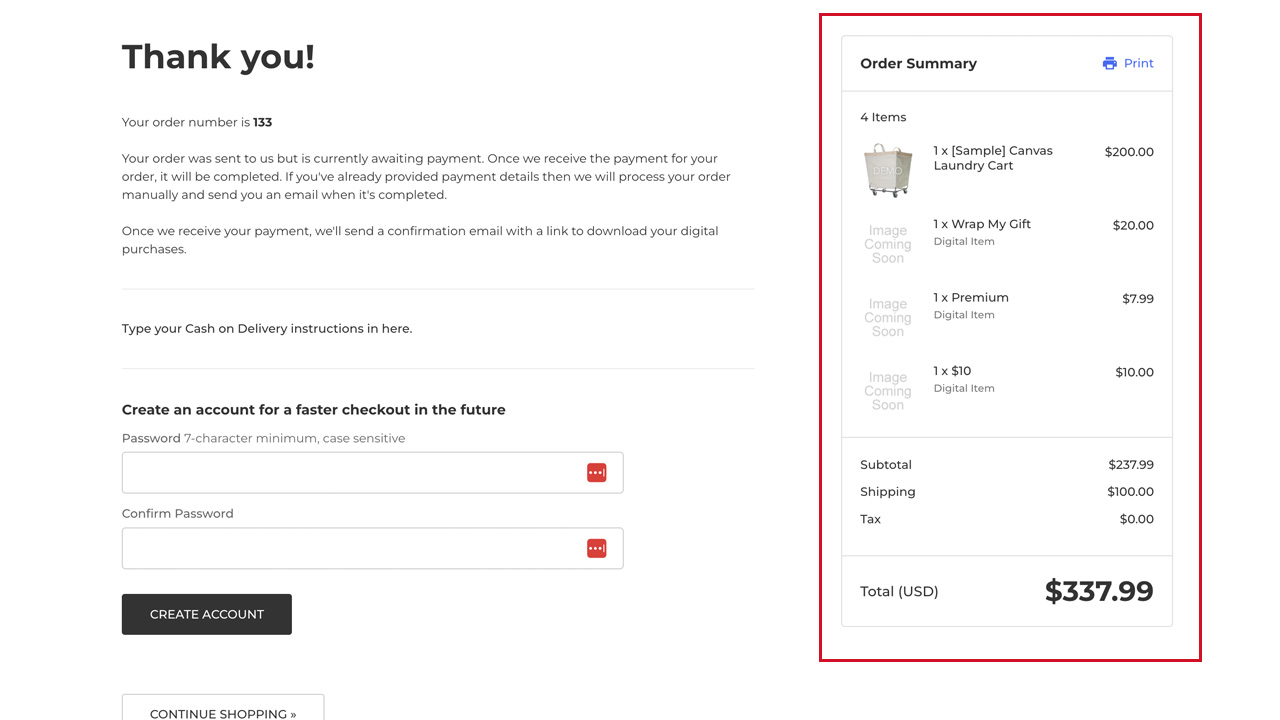This screenshot has height=720, width=1280.
Task: Click the Wrap My Gift placeholder image
Action: [888, 244]
